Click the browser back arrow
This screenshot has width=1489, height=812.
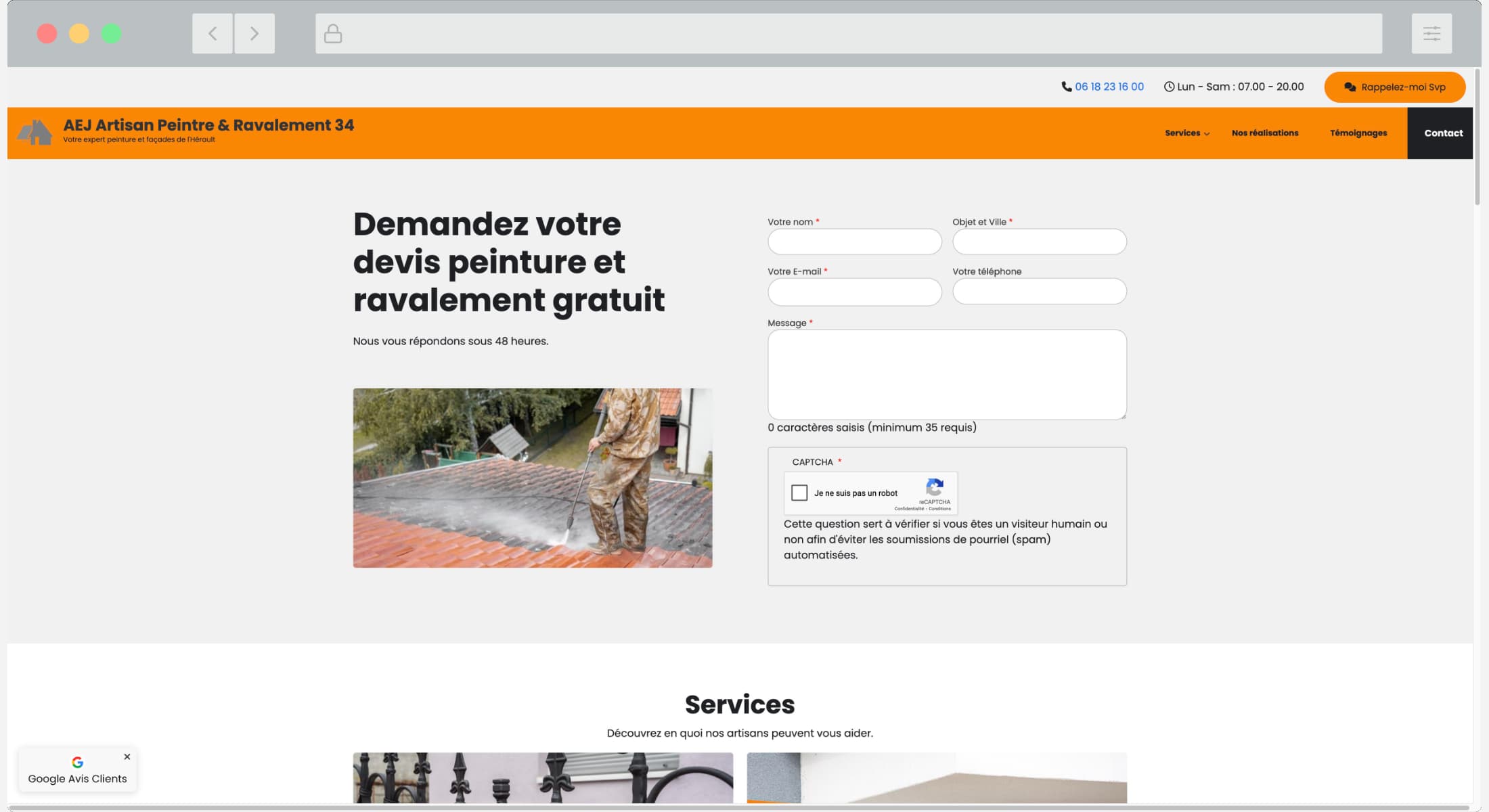tap(213, 33)
